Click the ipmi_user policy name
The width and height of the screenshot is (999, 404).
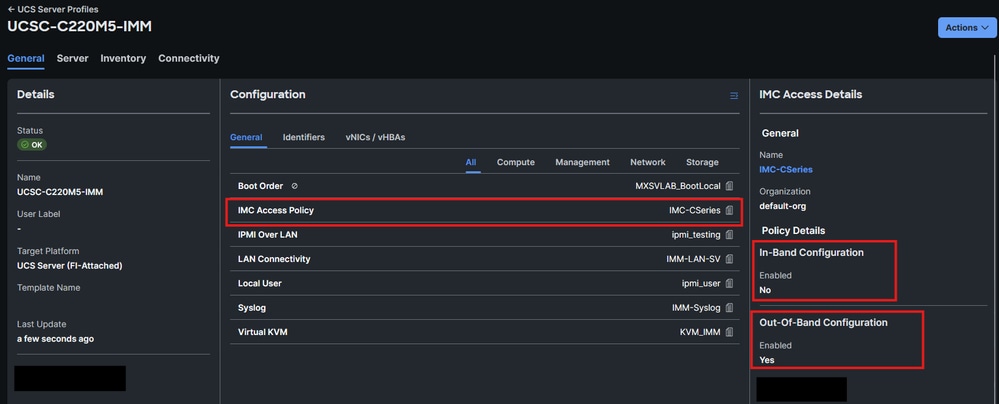click(x=701, y=283)
